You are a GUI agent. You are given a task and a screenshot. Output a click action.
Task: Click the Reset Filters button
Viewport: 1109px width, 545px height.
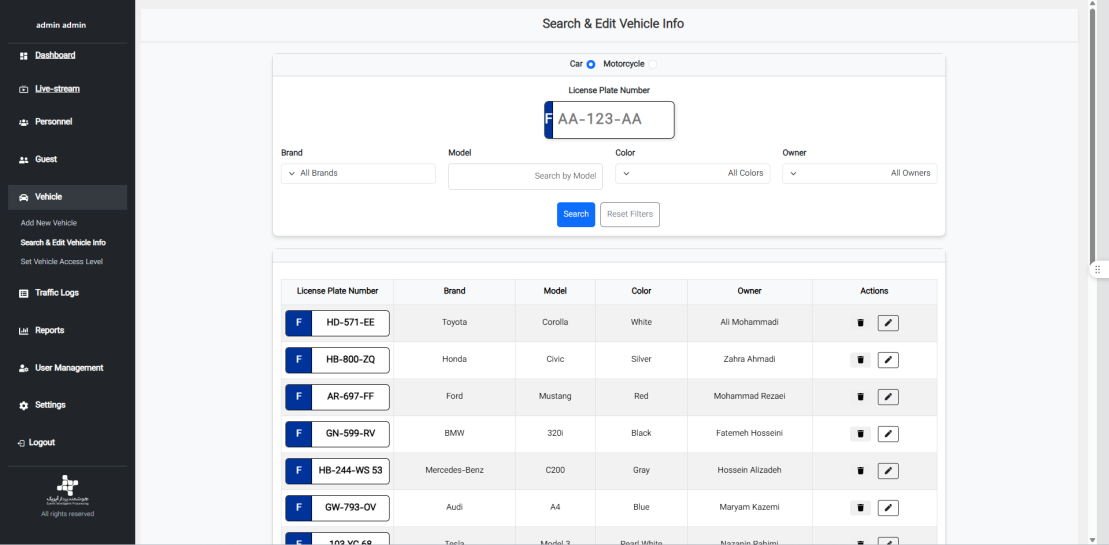[x=630, y=215]
